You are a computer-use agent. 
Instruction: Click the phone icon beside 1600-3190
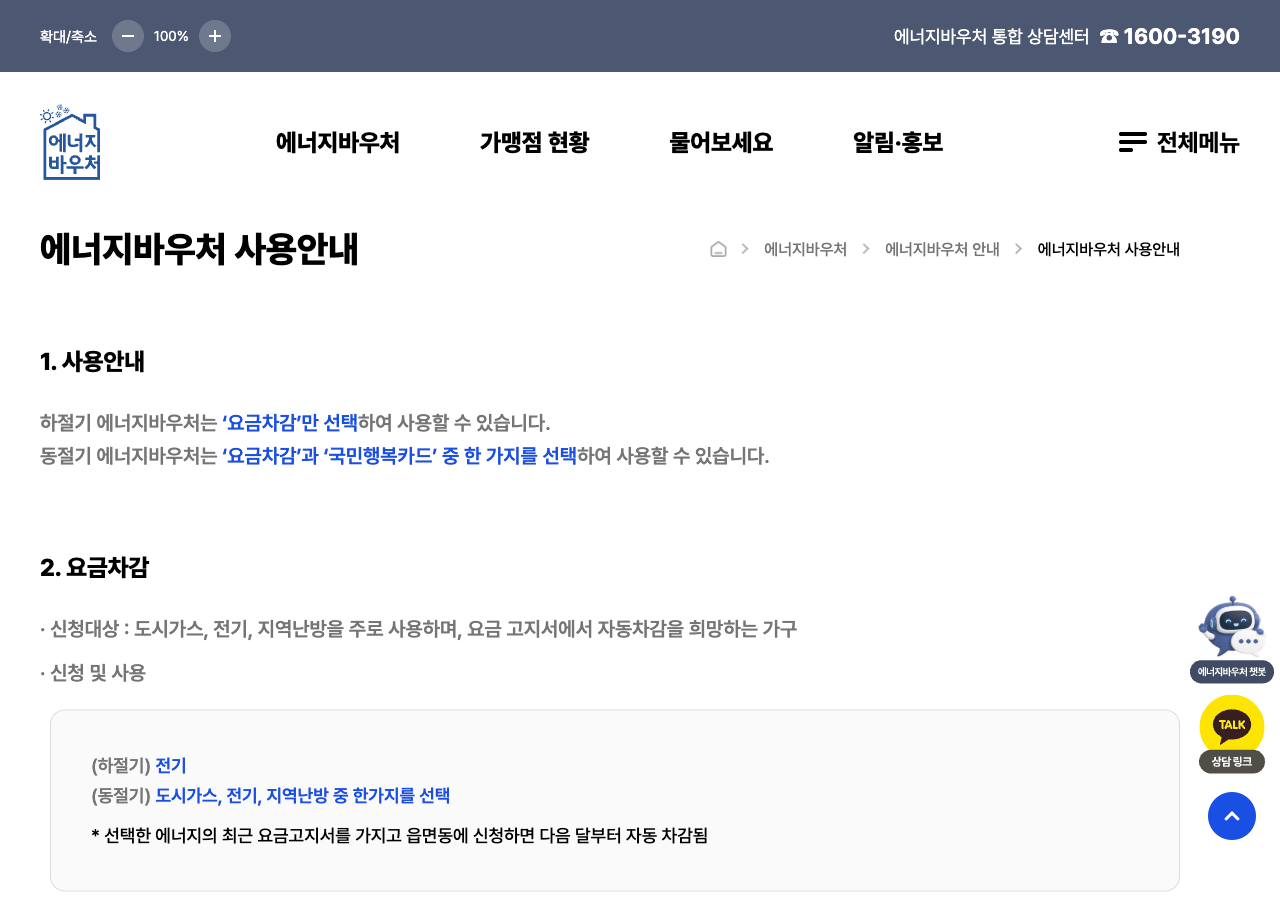(x=1108, y=36)
